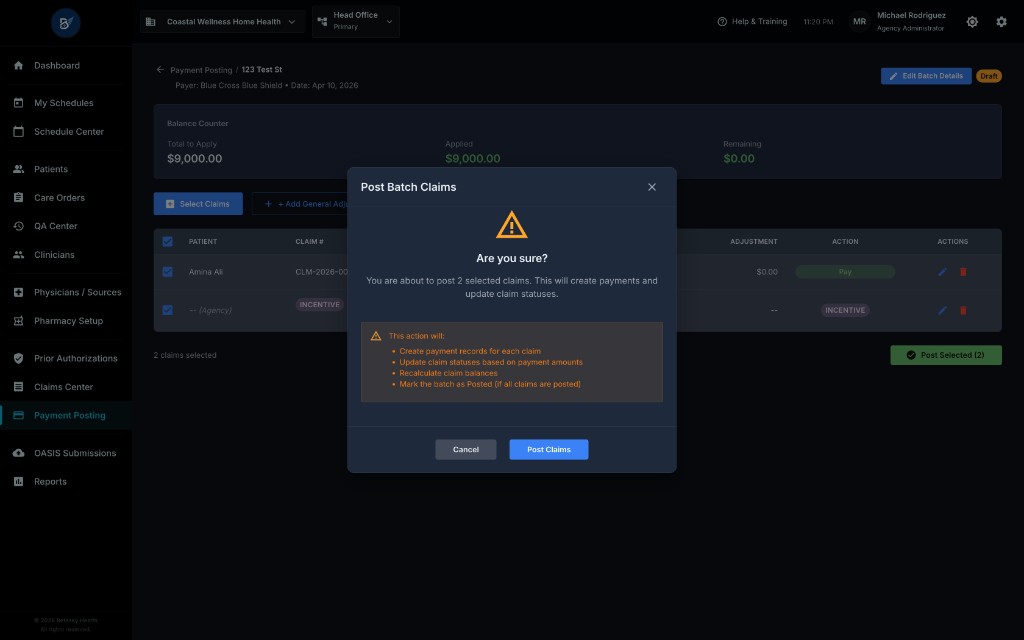Click Add General Adjustment button
This screenshot has width=1024, height=640.
click(x=300, y=204)
